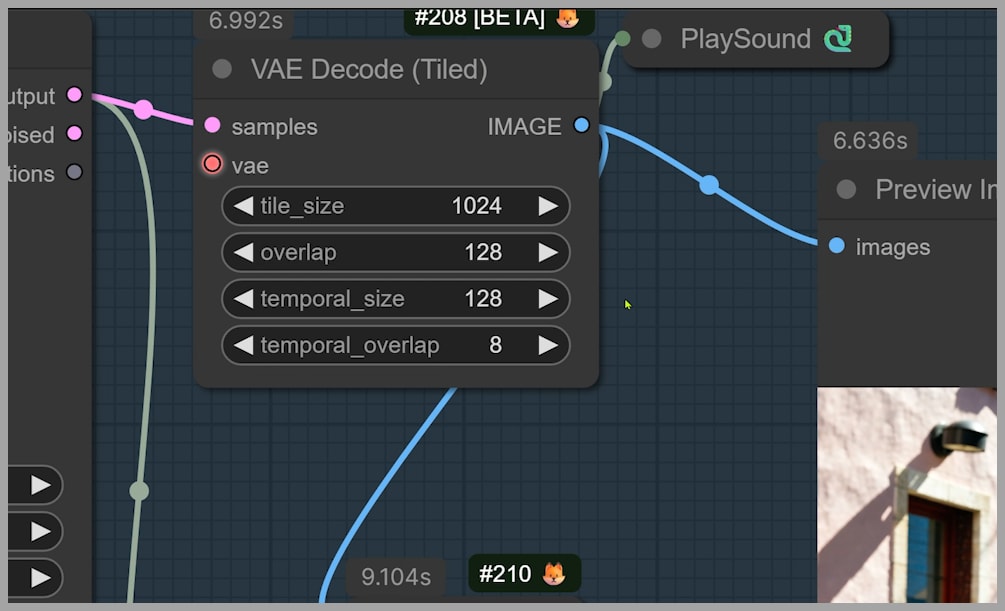This screenshot has height=611, width=1005.
Task: Collapse the Preview Image node dot
Action: tap(846, 189)
